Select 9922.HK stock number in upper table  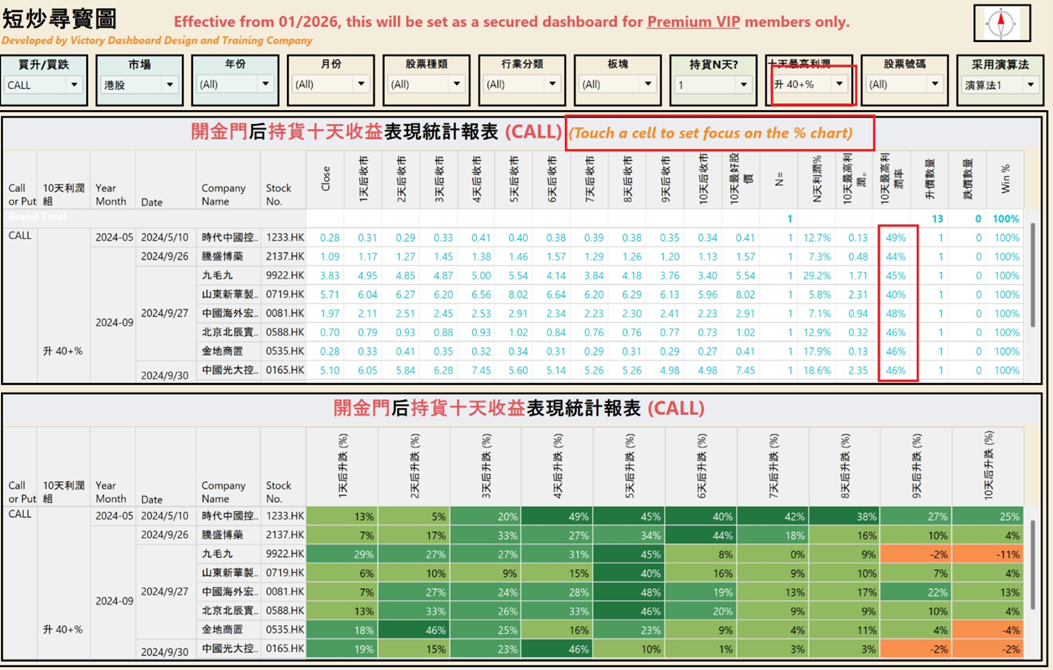[284, 275]
